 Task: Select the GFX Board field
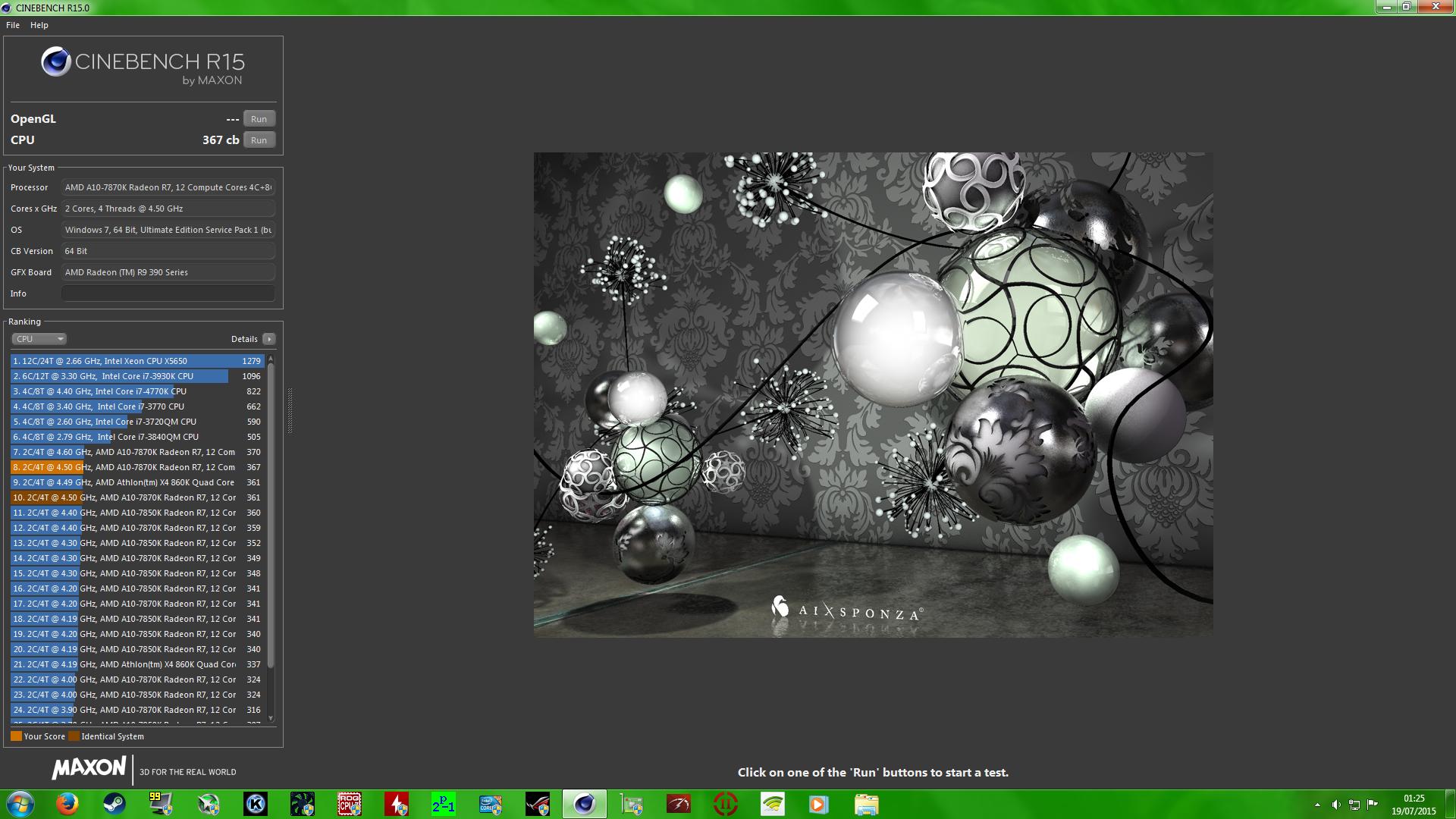click(168, 272)
